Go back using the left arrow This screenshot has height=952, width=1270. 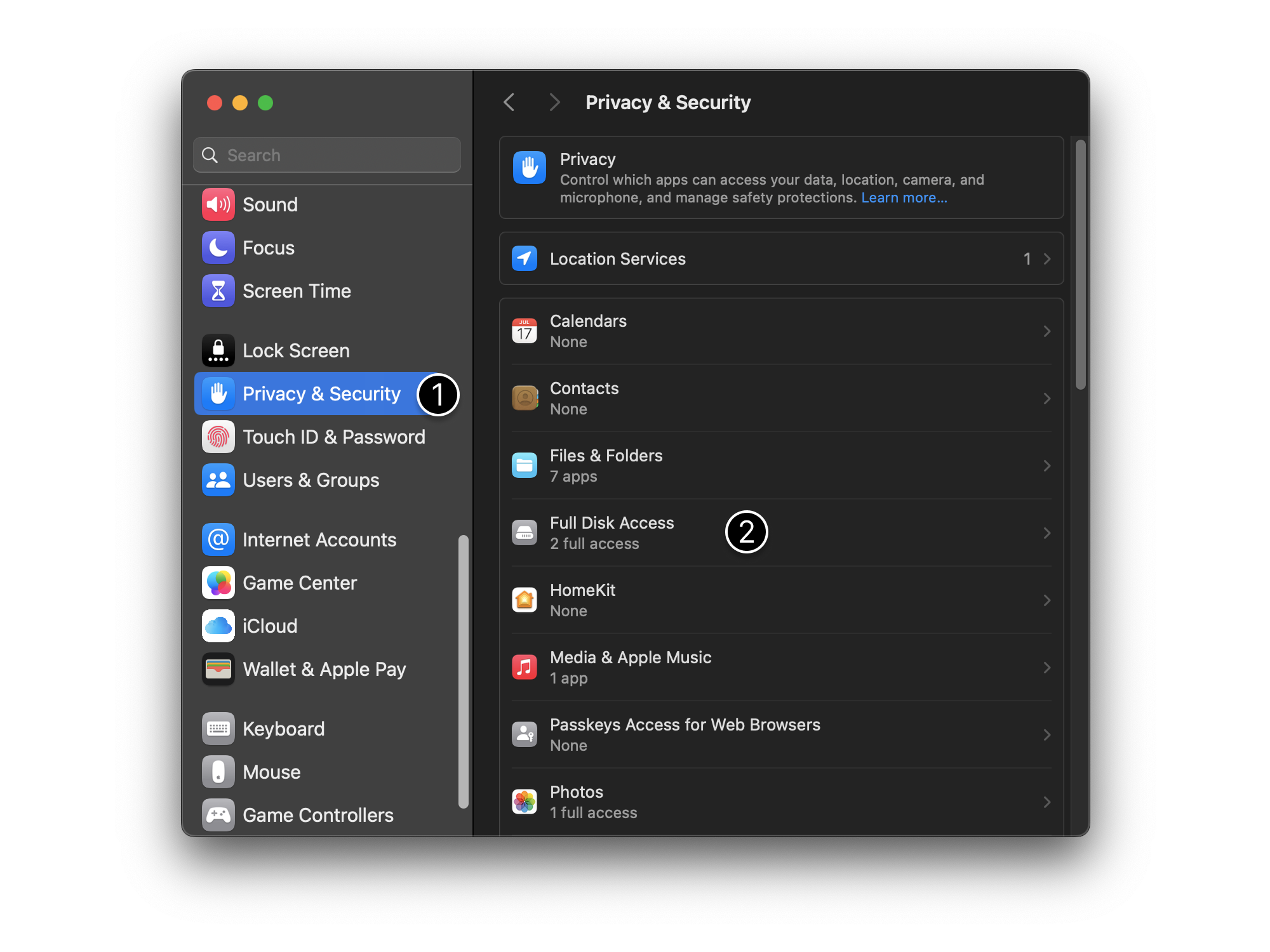[509, 102]
